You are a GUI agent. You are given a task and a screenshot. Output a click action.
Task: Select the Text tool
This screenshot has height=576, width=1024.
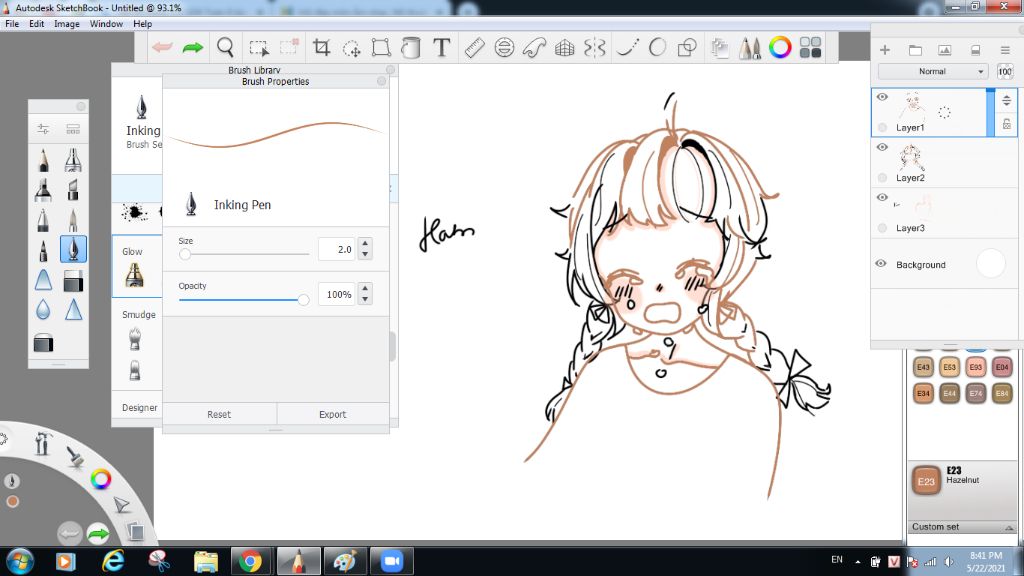(441, 47)
